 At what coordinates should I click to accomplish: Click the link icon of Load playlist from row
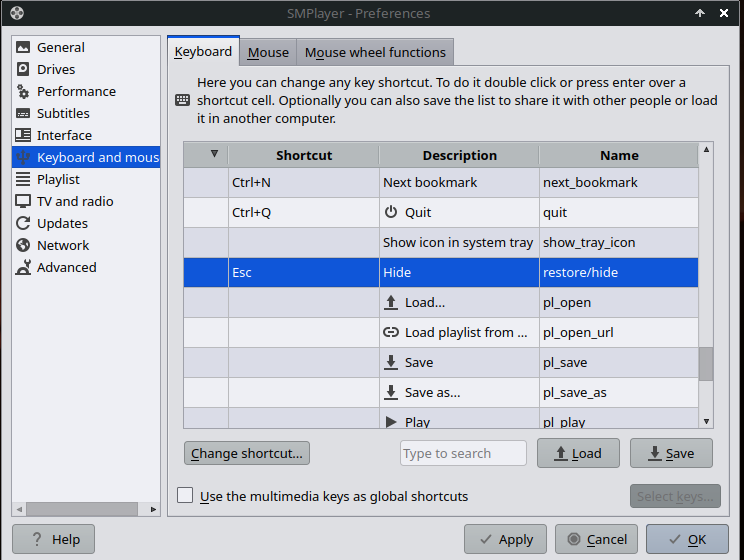click(x=391, y=332)
